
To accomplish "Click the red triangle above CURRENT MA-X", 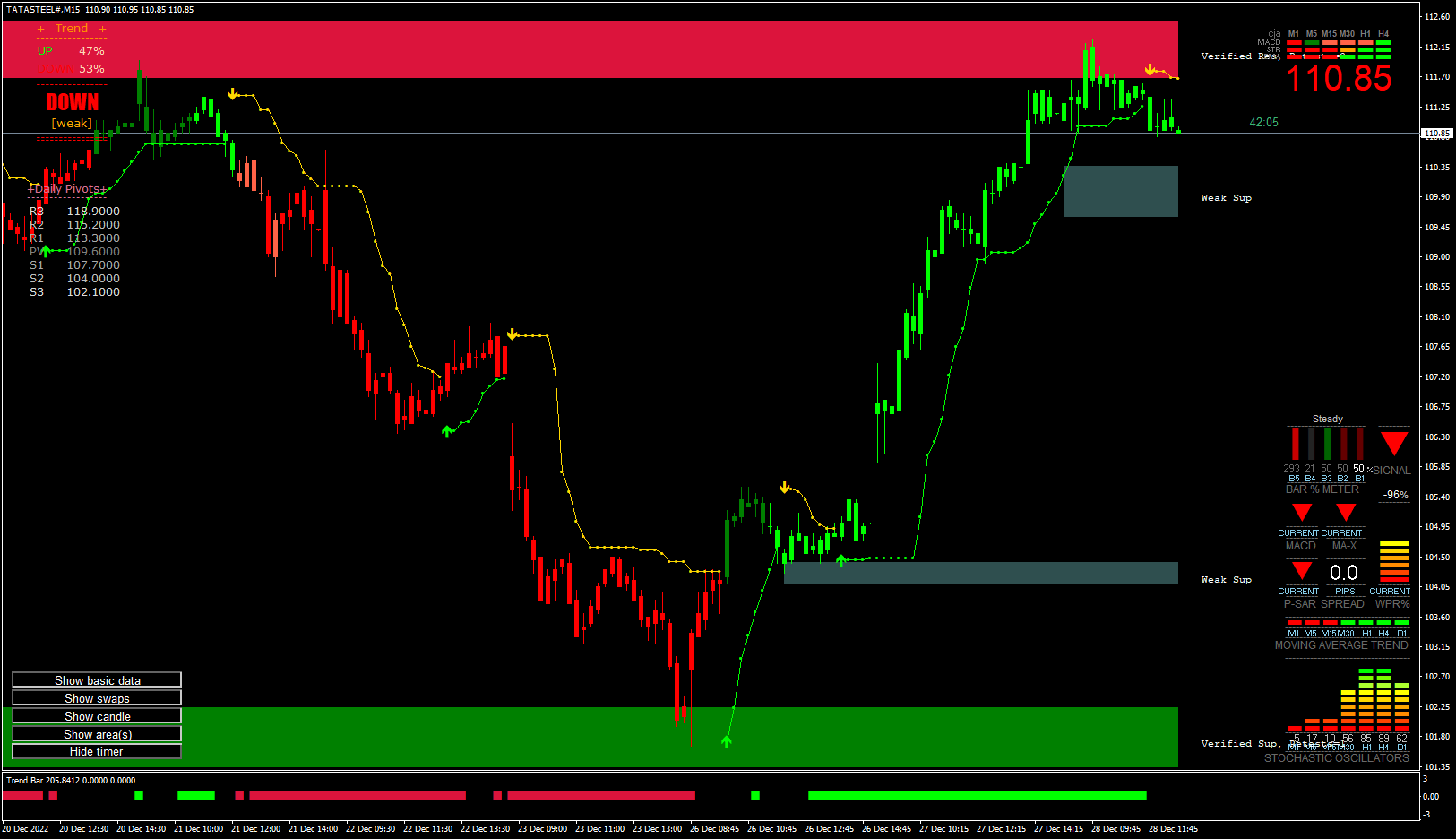I will (x=1346, y=512).
